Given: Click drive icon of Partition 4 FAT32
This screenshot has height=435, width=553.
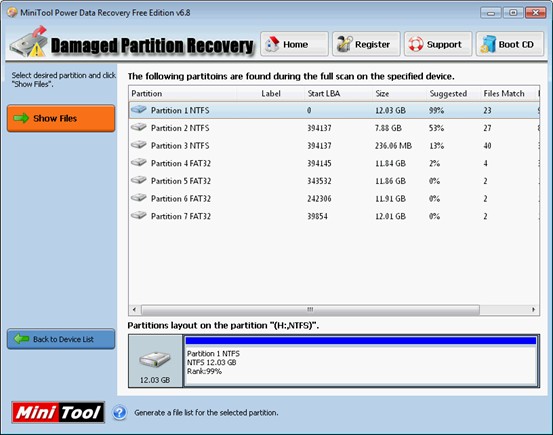Looking at the screenshot, I should click(x=139, y=162).
